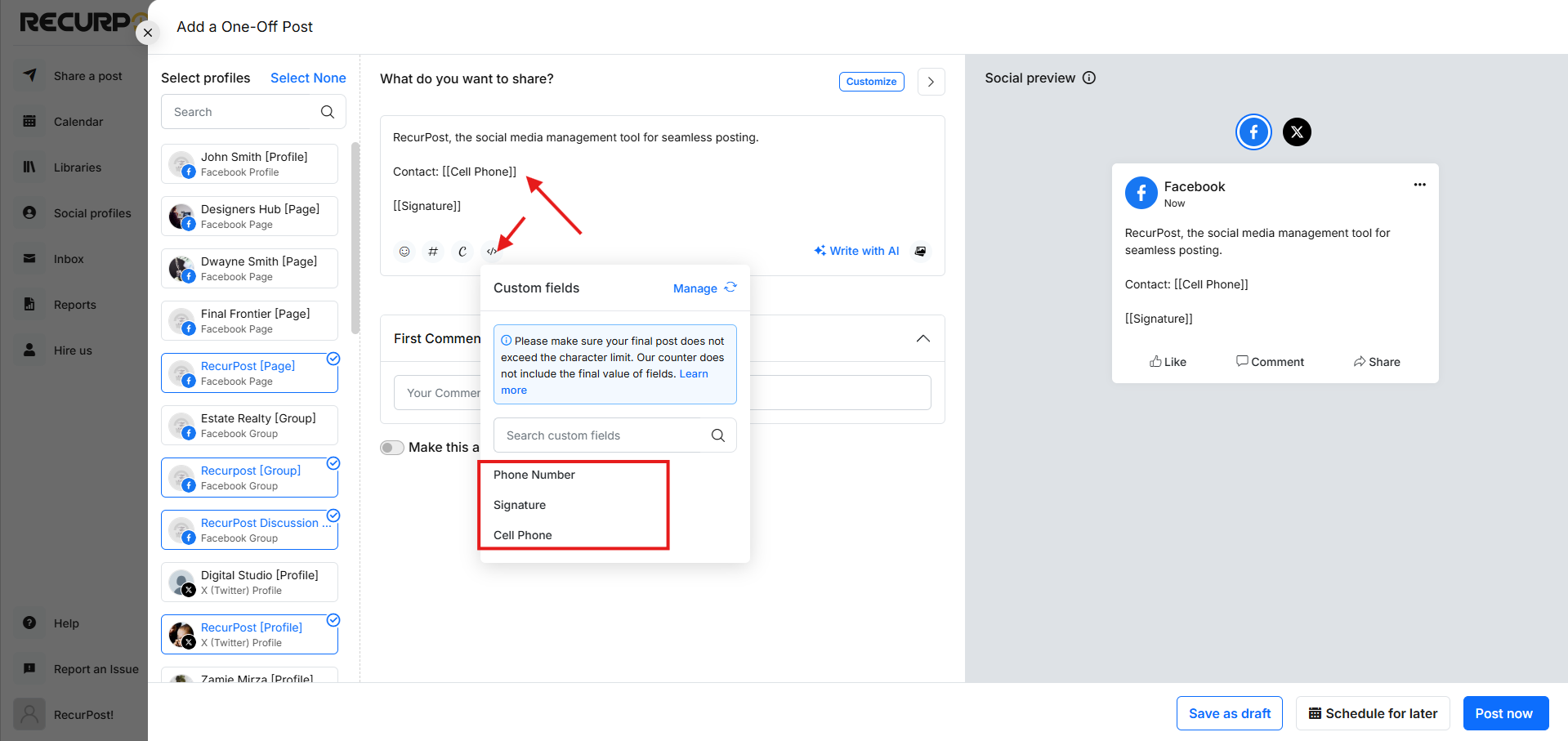Refresh the custom fields list
Screen dimensions: 1568x741
[x=730, y=288]
